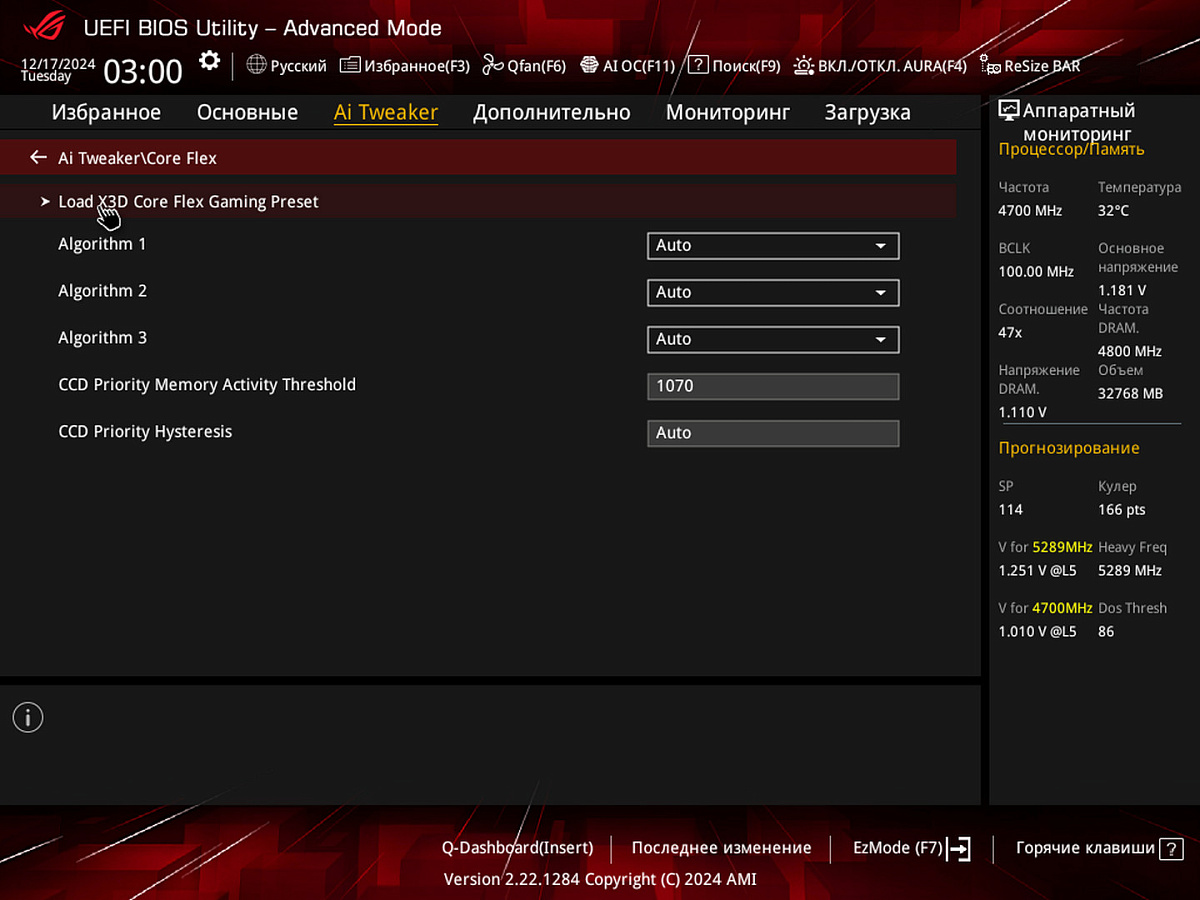Click the 12/17/2024 date text
Screen dimensions: 1200x900
pyautogui.click(x=58, y=64)
